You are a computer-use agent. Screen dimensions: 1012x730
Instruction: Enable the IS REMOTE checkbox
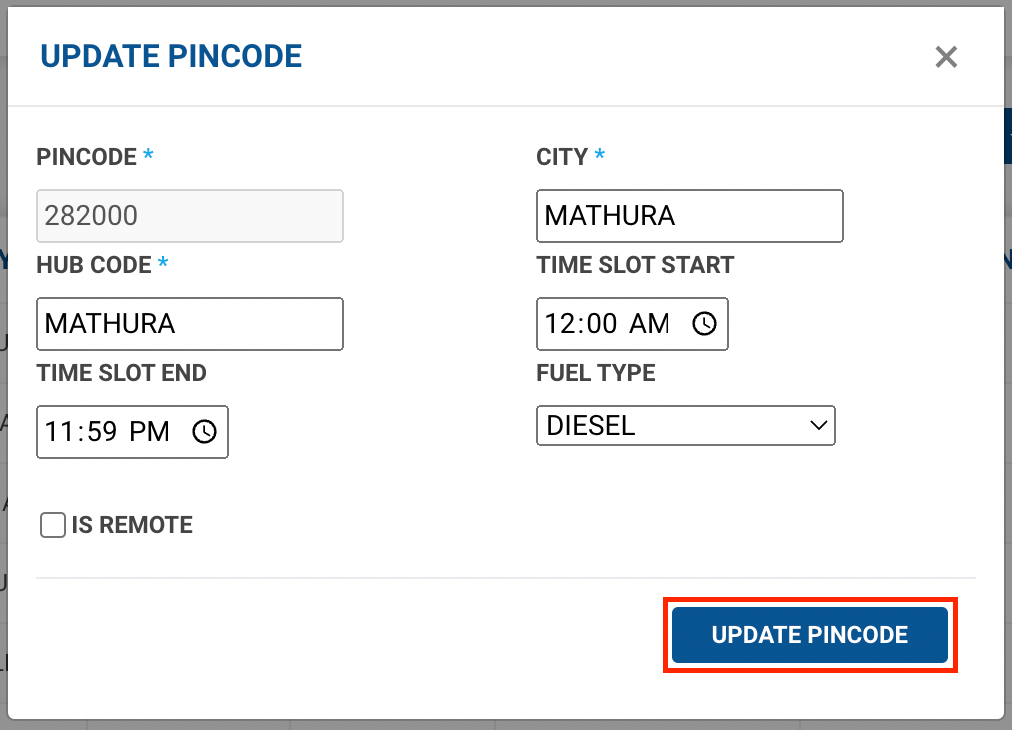(53, 525)
